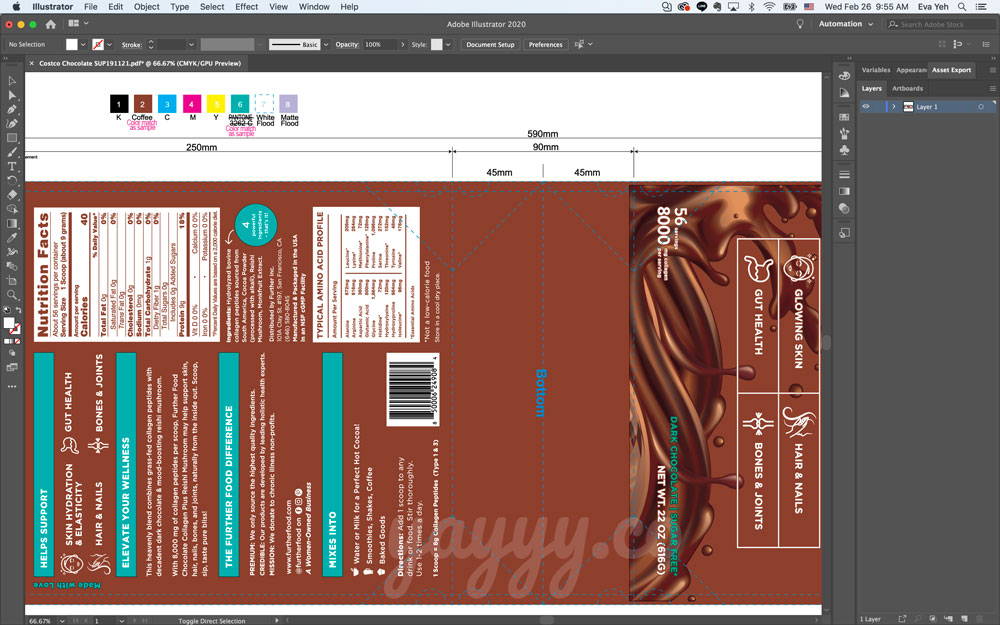Select the Asset Export tab
The height and width of the screenshot is (625, 1000).
pos(951,70)
